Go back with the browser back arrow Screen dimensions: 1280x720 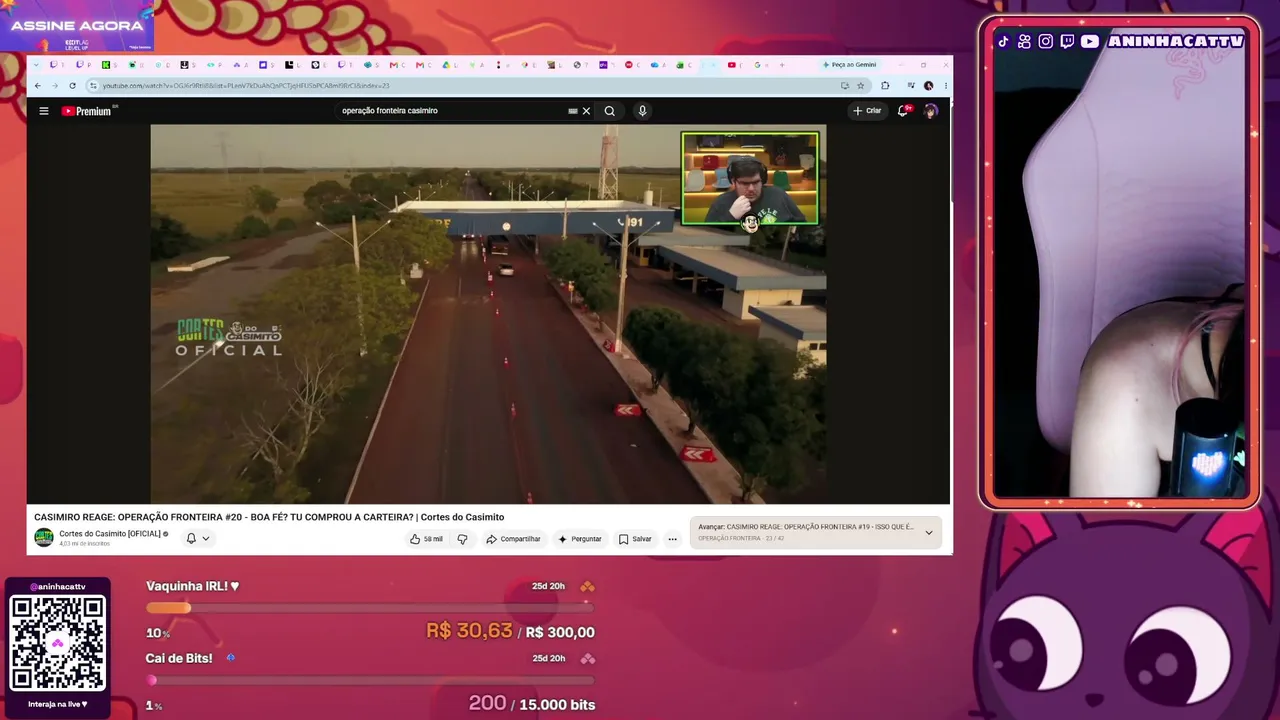coord(38,86)
